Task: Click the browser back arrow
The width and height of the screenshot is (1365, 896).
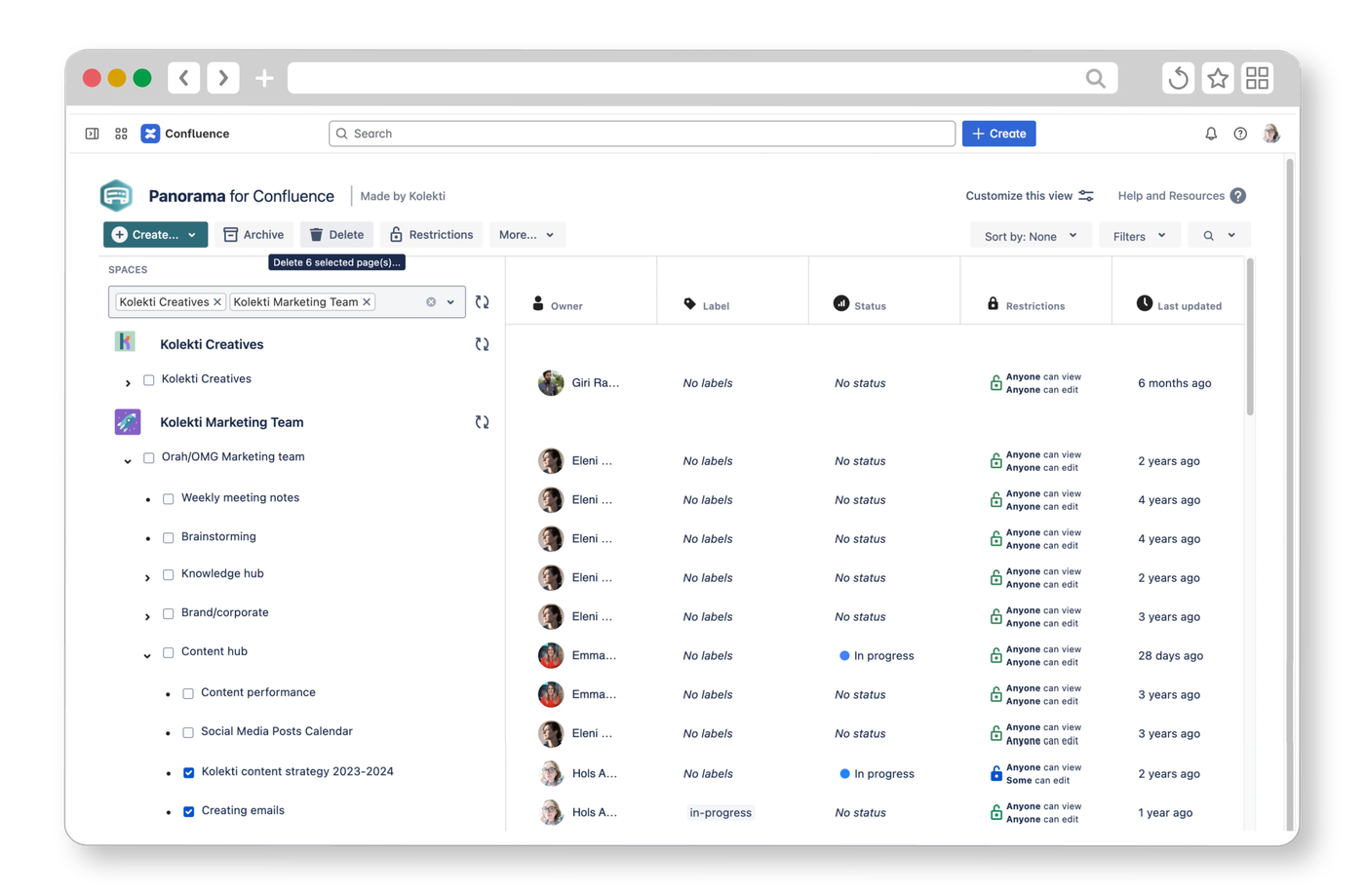Action: click(183, 78)
